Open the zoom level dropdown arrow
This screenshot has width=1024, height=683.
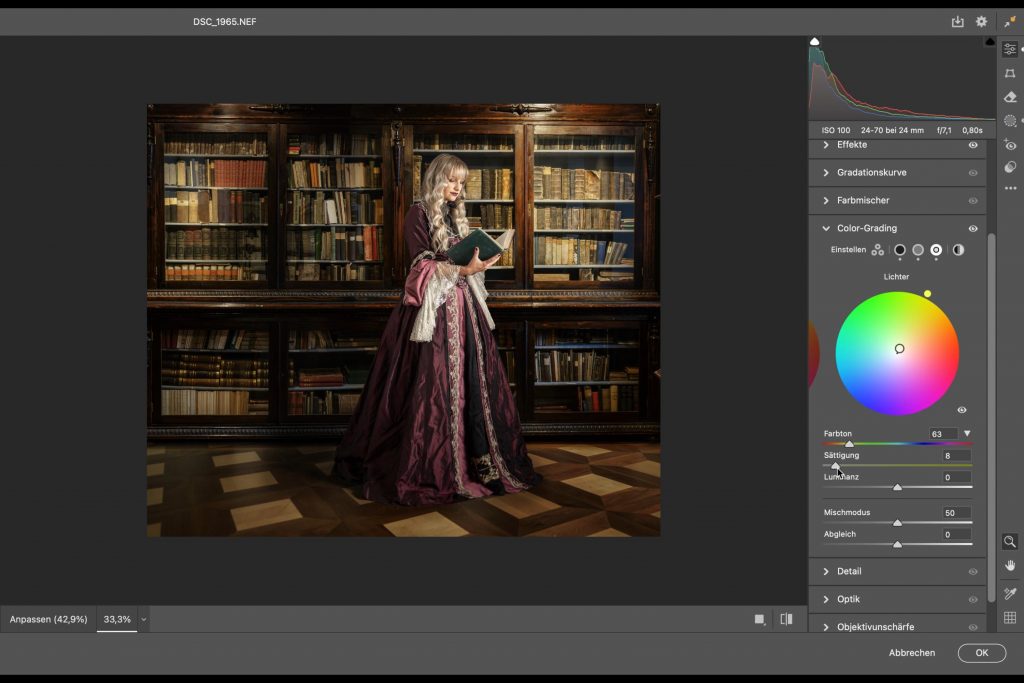coord(144,620)
